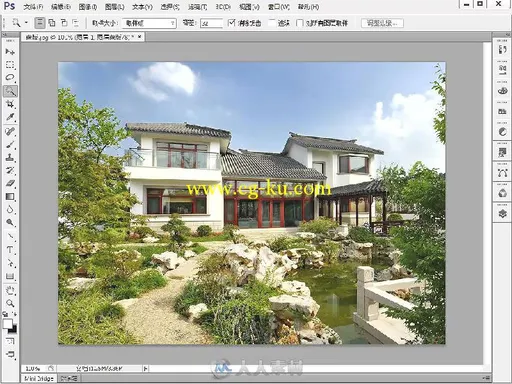Open the History panel icon
The width and height of the screenshot is (512, 384).
pos(502,49)
